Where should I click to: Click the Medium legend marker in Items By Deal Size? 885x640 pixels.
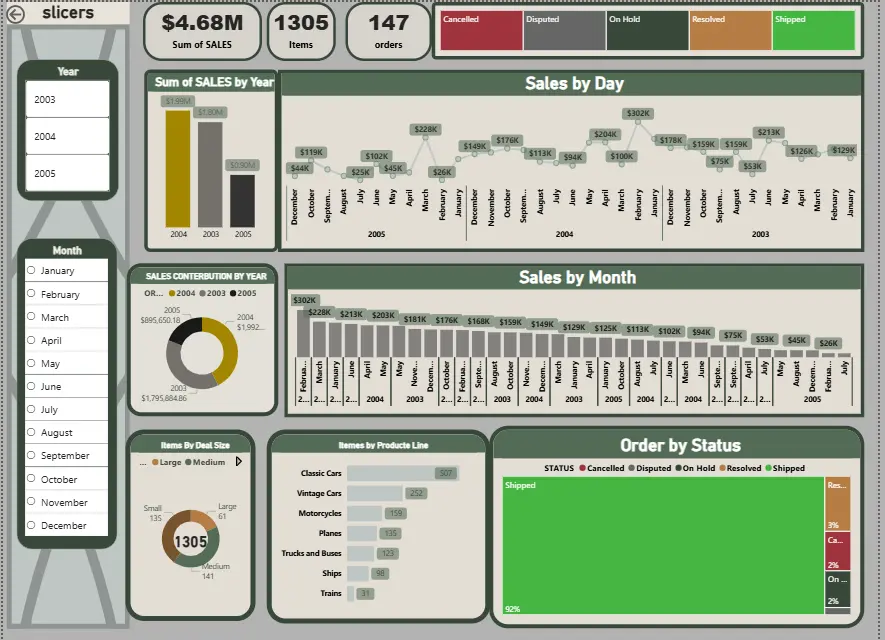pyautogui.click(x=188, y=461)
